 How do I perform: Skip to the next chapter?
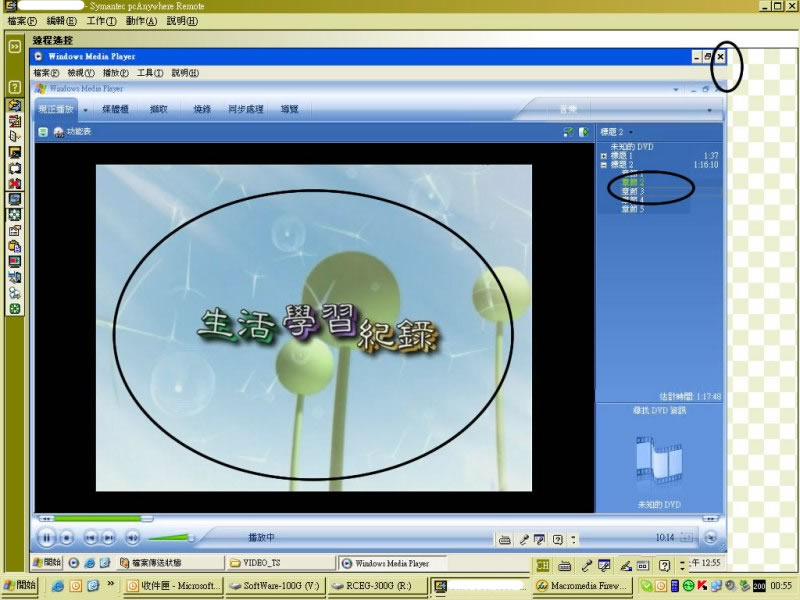(108, 538)
